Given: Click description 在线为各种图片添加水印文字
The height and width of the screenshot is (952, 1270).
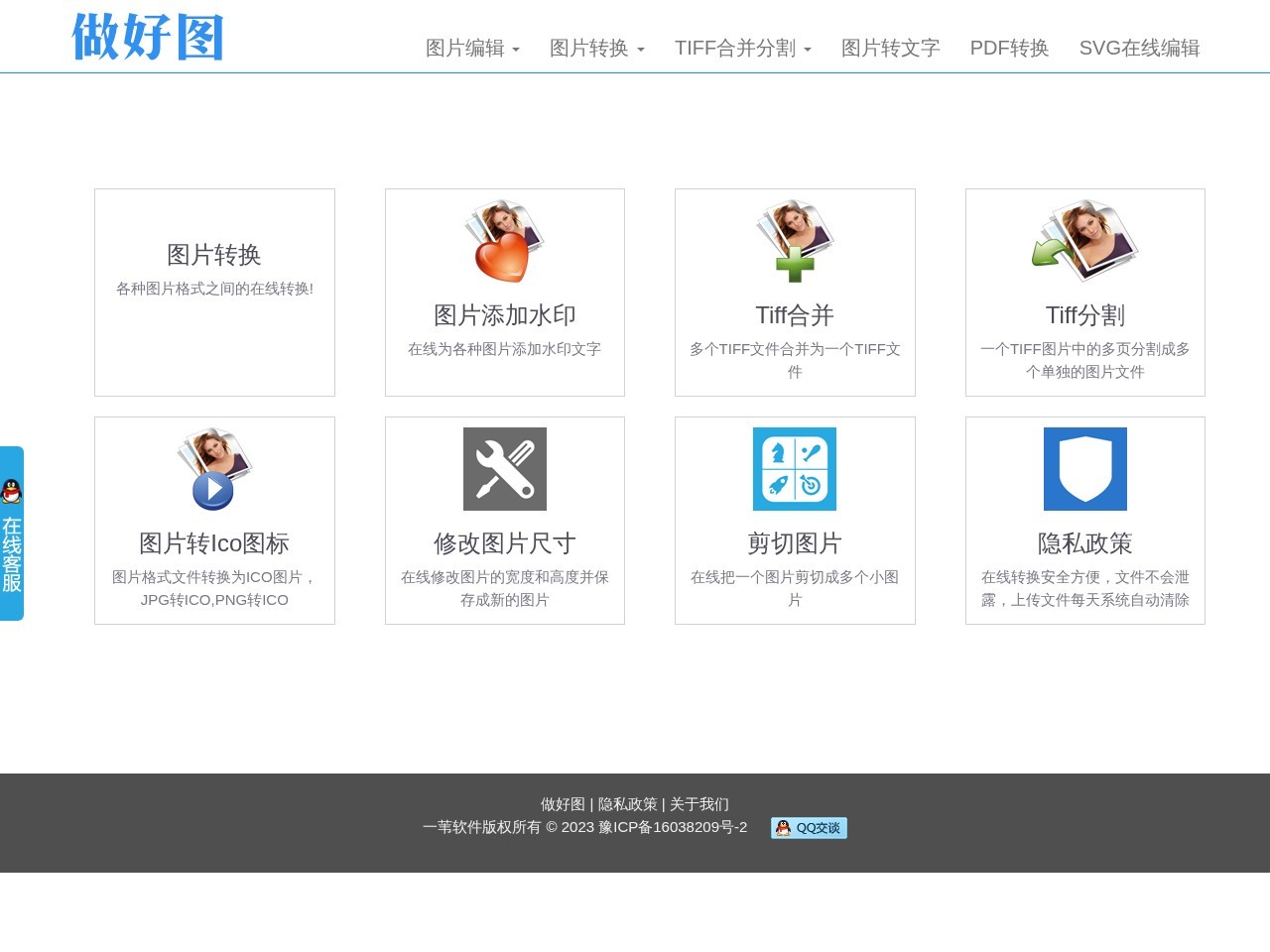Looking at the screenshot, I should [x=505, y=349].
